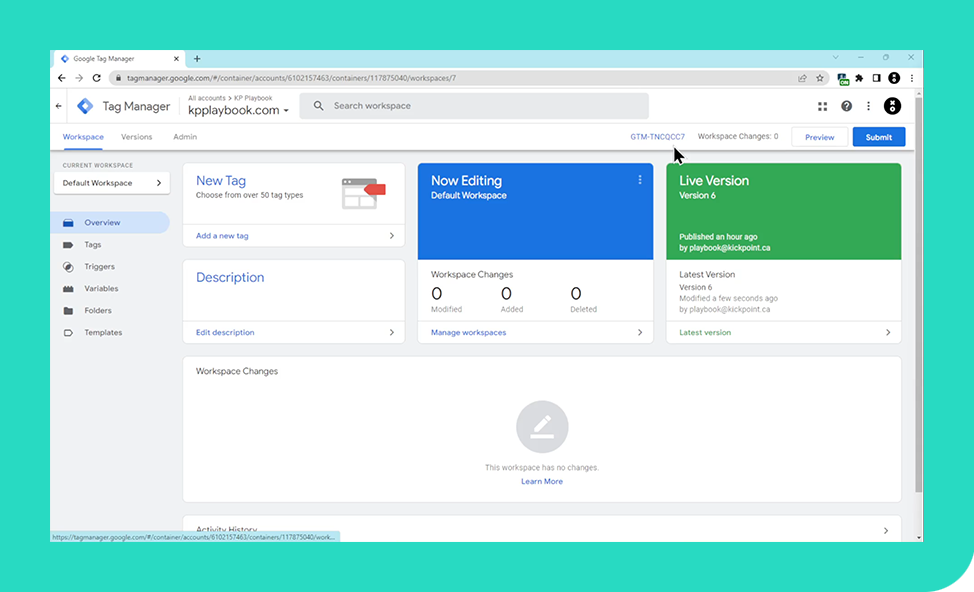Open the Admin tab
The height and width of the screenshot is (592, 974).
[x=184, y=137]
